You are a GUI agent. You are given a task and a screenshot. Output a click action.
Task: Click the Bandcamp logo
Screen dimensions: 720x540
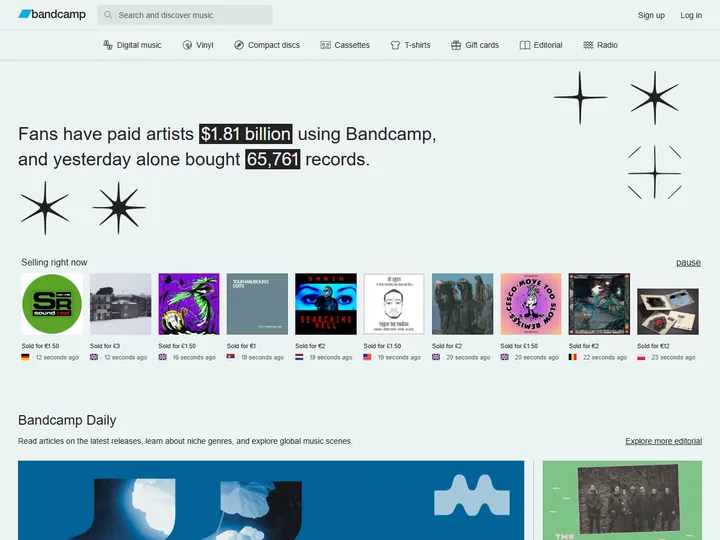[52, 14]
